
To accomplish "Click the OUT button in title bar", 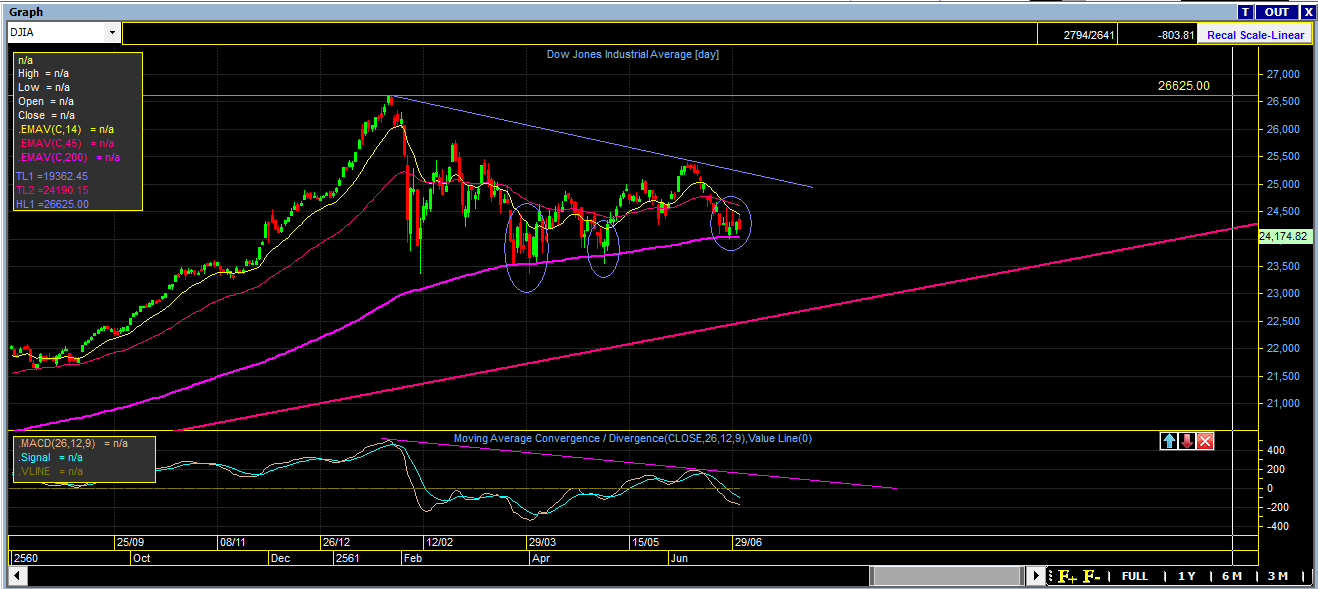I will click(1276, 12).
